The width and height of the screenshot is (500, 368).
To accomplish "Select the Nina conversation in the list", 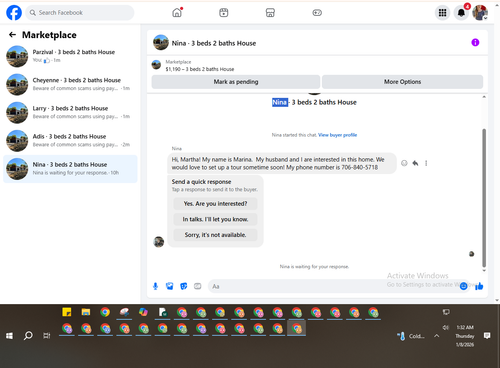I will tap(70, 169).
